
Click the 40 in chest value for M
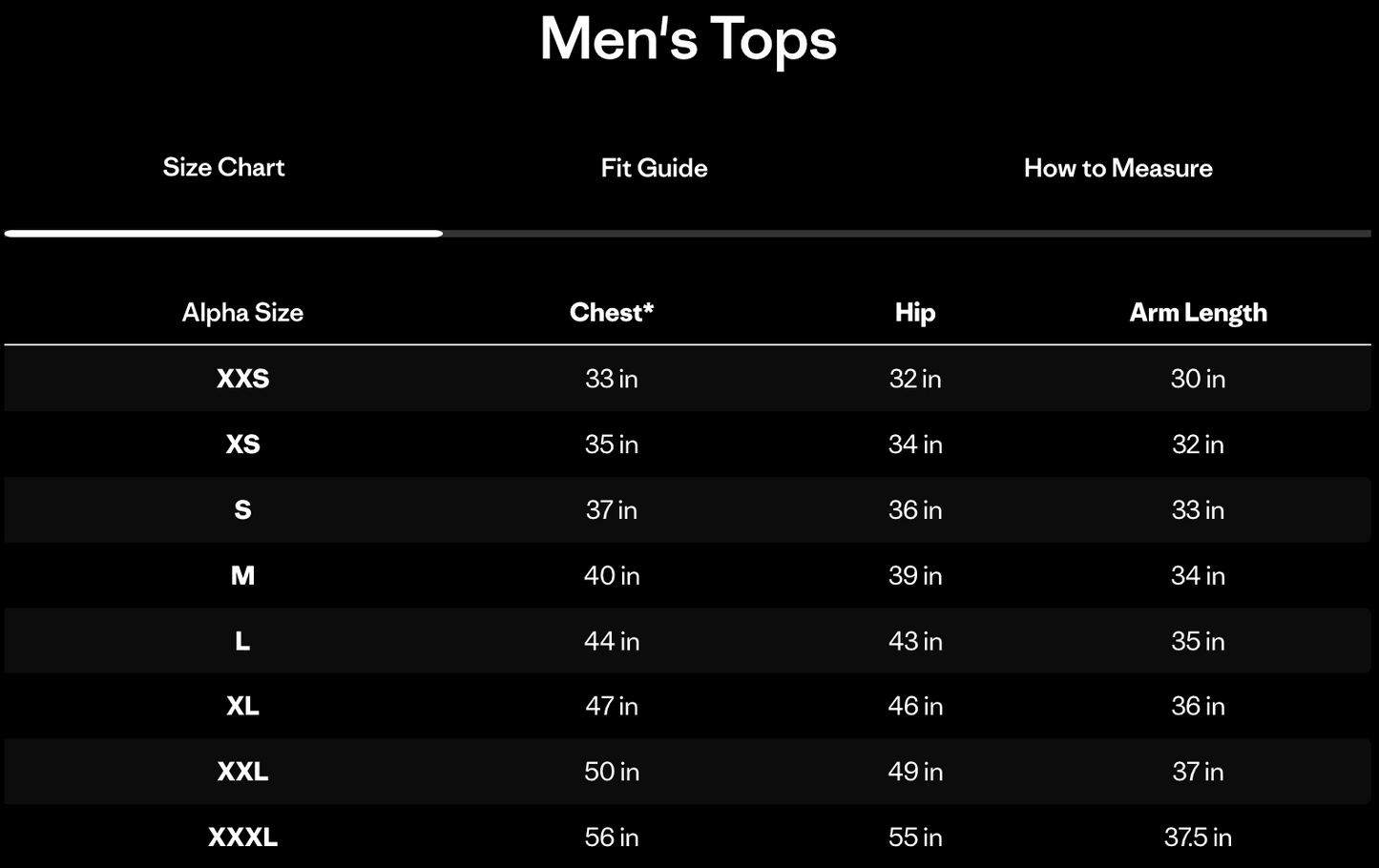pos(611,575)
